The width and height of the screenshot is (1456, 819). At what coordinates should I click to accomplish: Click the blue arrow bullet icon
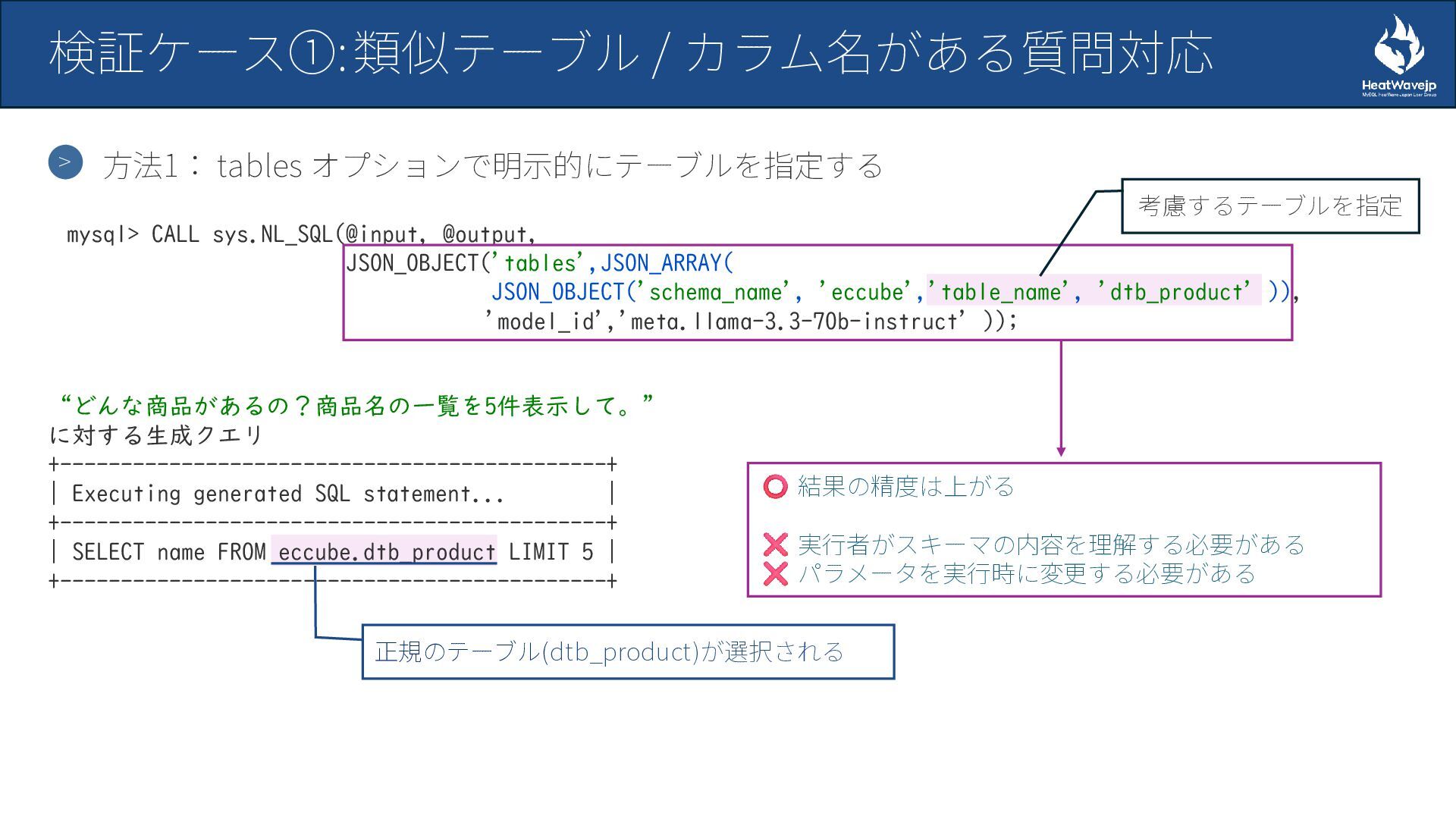coord(65,162)
